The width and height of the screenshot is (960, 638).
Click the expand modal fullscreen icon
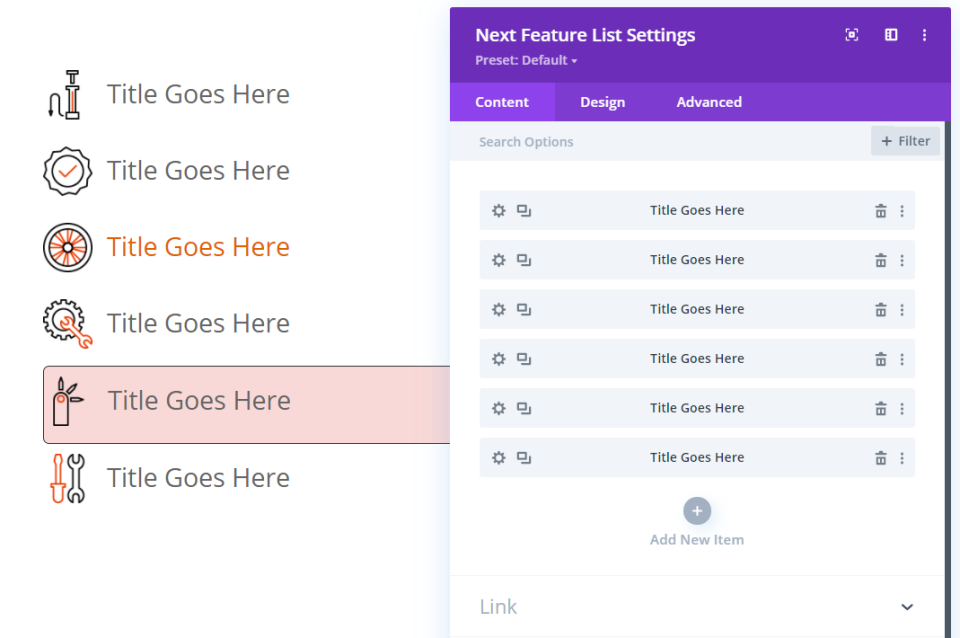(852, 35)
